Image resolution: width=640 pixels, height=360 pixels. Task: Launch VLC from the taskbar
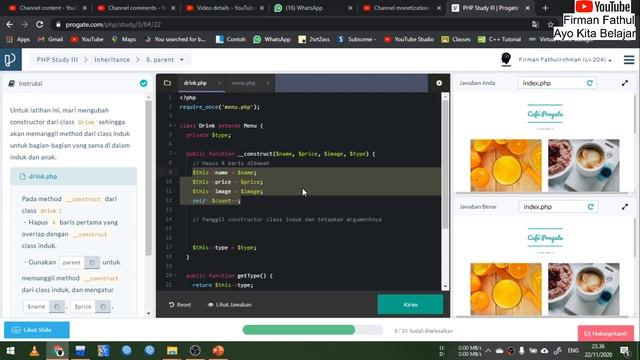point(34,351)
